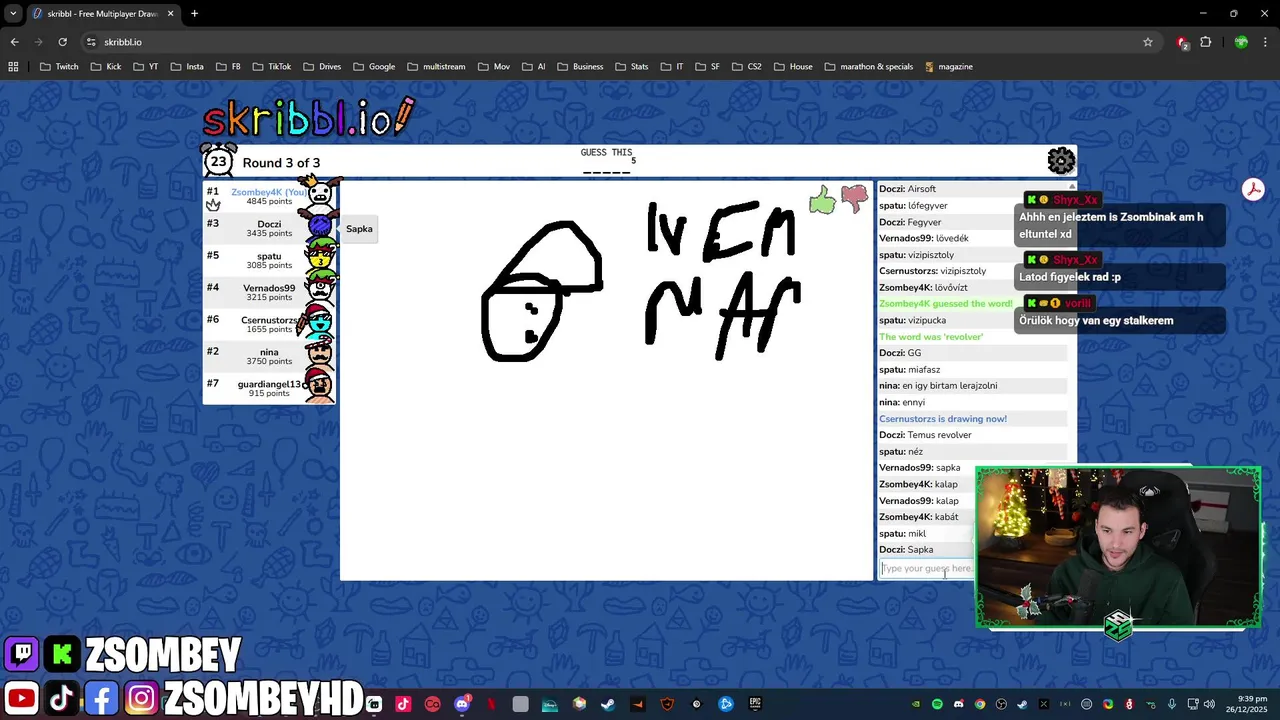Image resolution: width=1280 pixels, height=720 pixels.
Task: Select player Zsombey4K in the player list
Action: click(269, 196)
